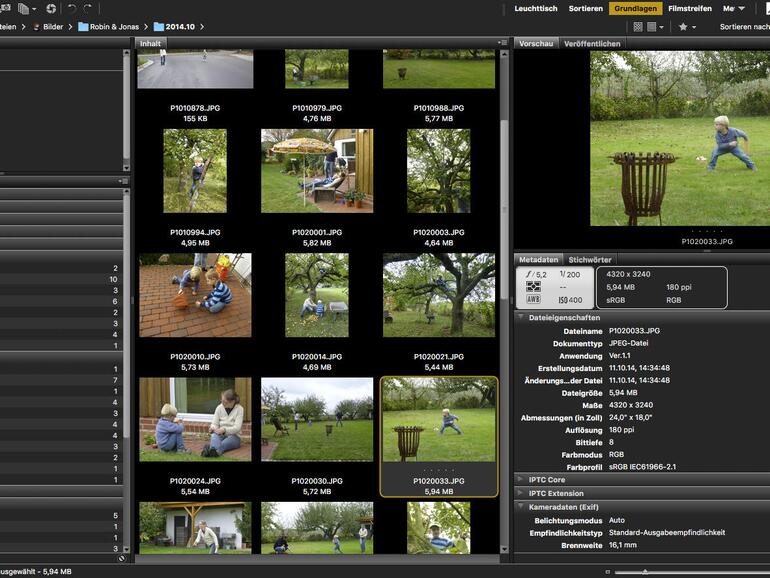Select thumbnail P1020003.JPG
The image size is (770, 578).
tap(439, 171)
